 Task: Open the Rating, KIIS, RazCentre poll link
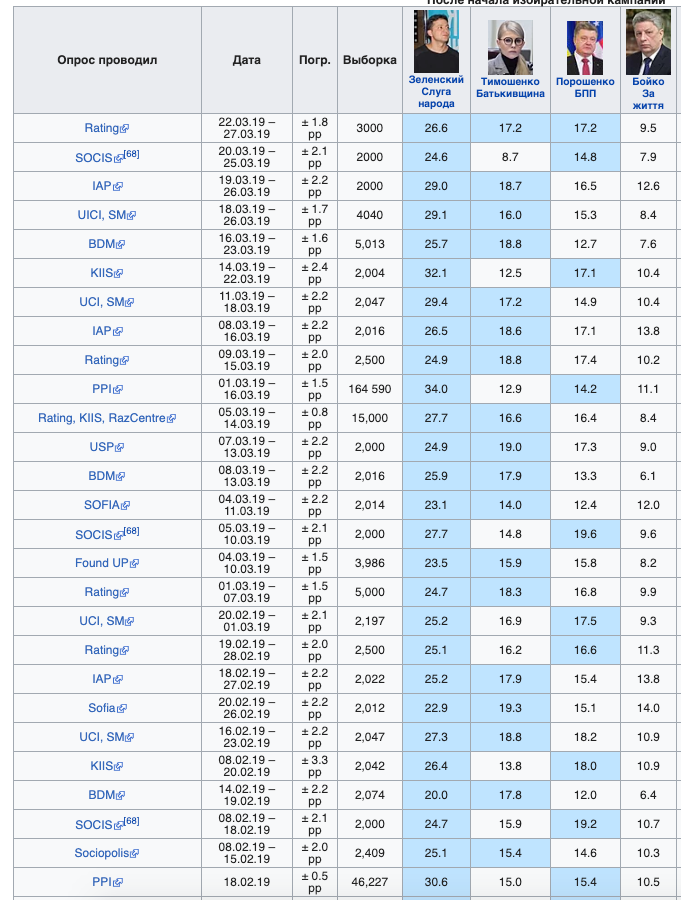pyautogui.click(x=102, y=418)
